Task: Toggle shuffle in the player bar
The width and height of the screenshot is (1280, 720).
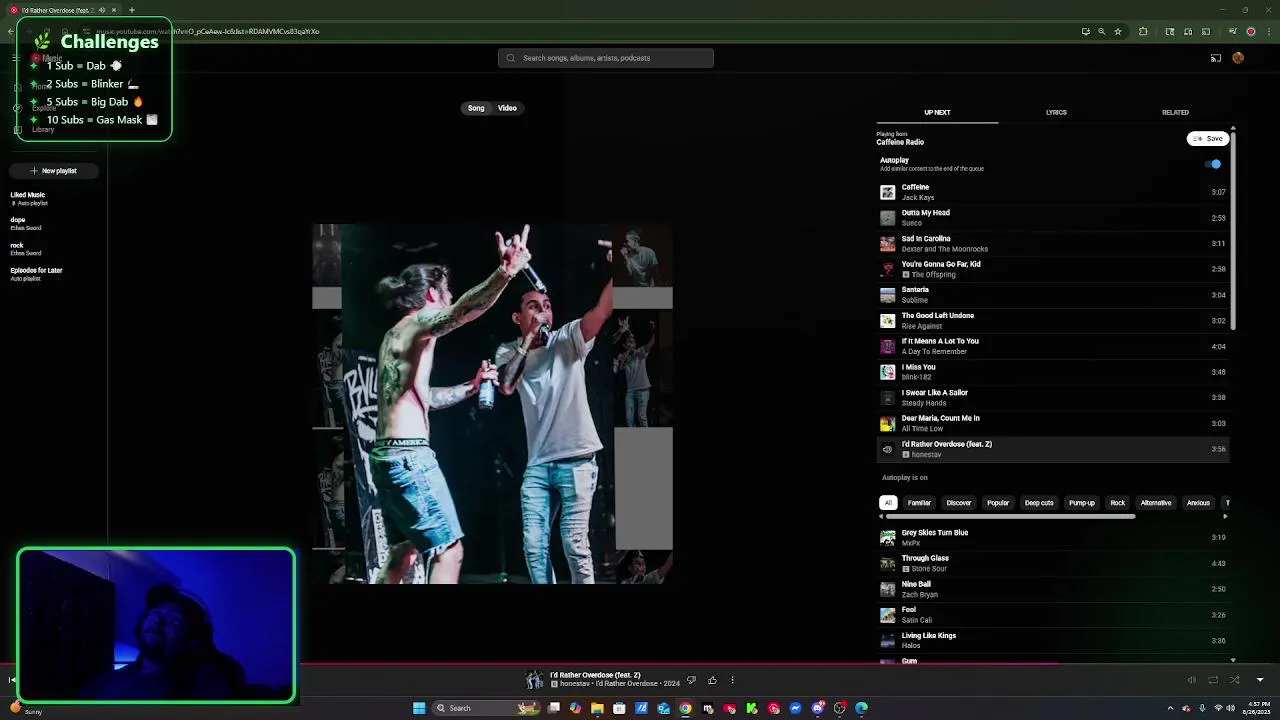Action: (1235, 680)
